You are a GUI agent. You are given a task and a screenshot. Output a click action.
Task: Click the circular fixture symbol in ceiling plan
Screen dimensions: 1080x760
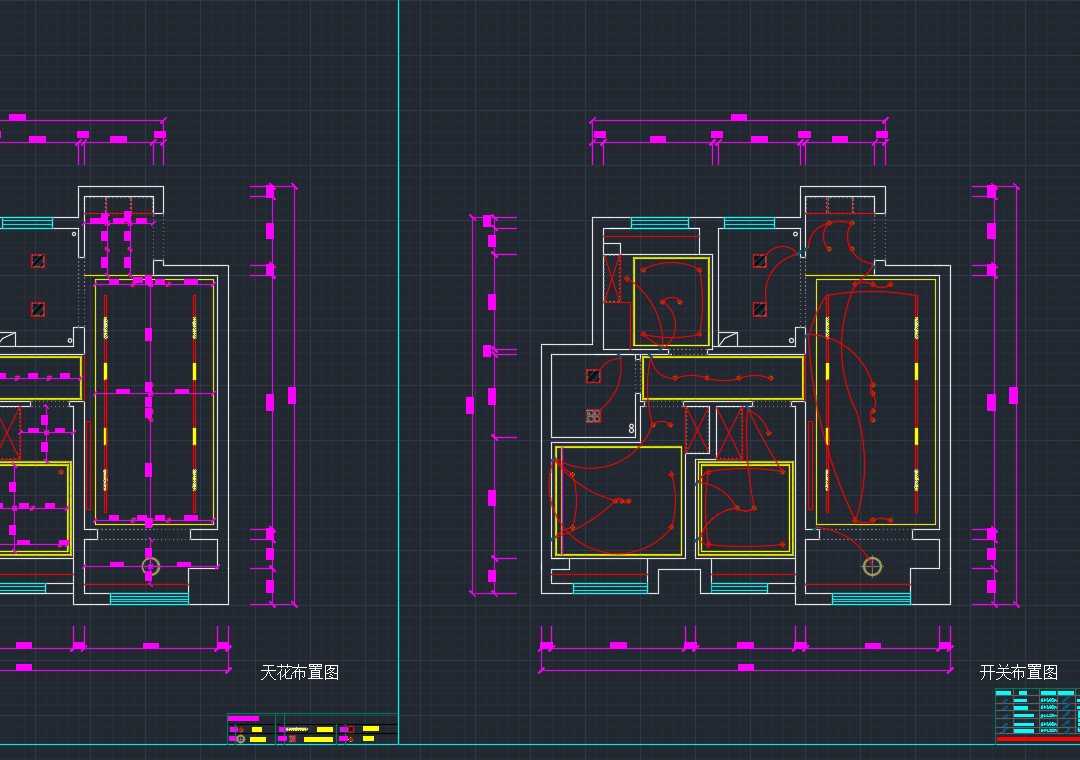[x=150, y=567]
